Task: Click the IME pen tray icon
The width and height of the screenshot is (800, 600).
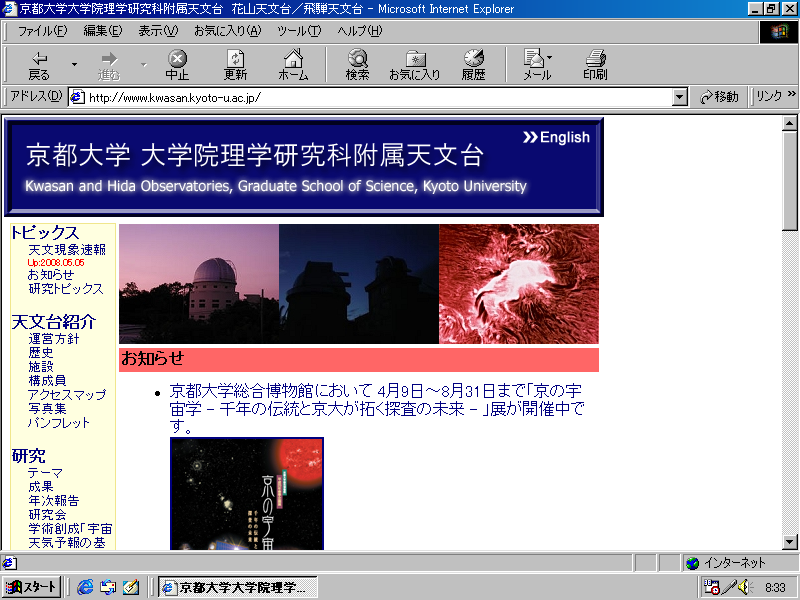Action: pos(730,587)
